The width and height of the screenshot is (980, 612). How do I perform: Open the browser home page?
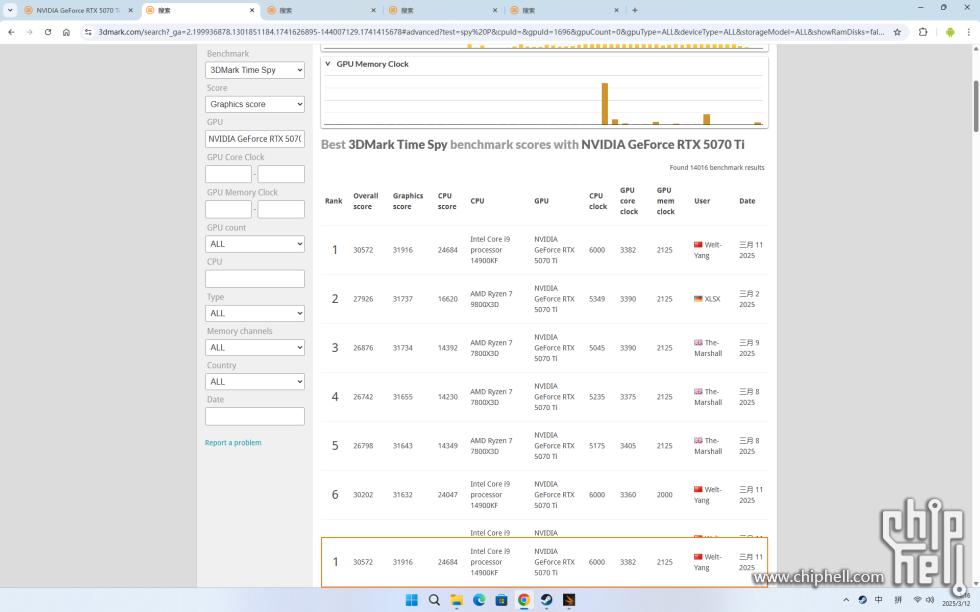66,33
